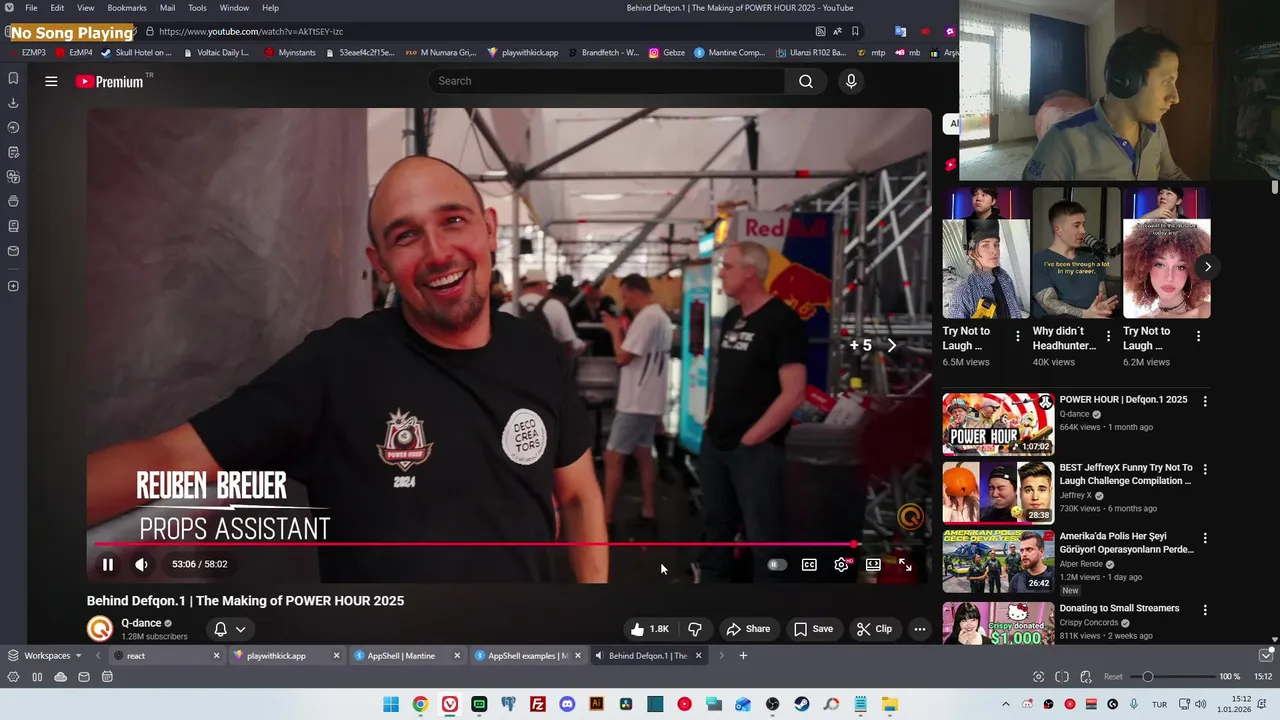The width and height of the screenshot is (1280, 720).
Task: Open the Help menu
Action: tap(270, 8)
